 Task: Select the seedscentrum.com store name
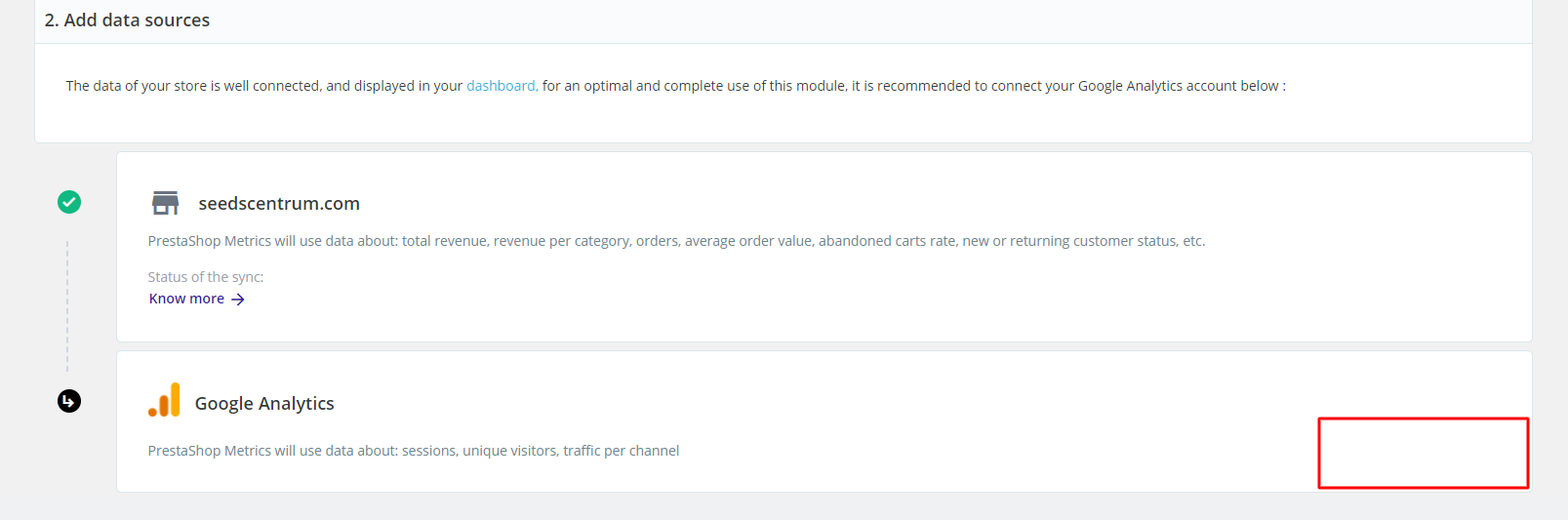[279, 203]
